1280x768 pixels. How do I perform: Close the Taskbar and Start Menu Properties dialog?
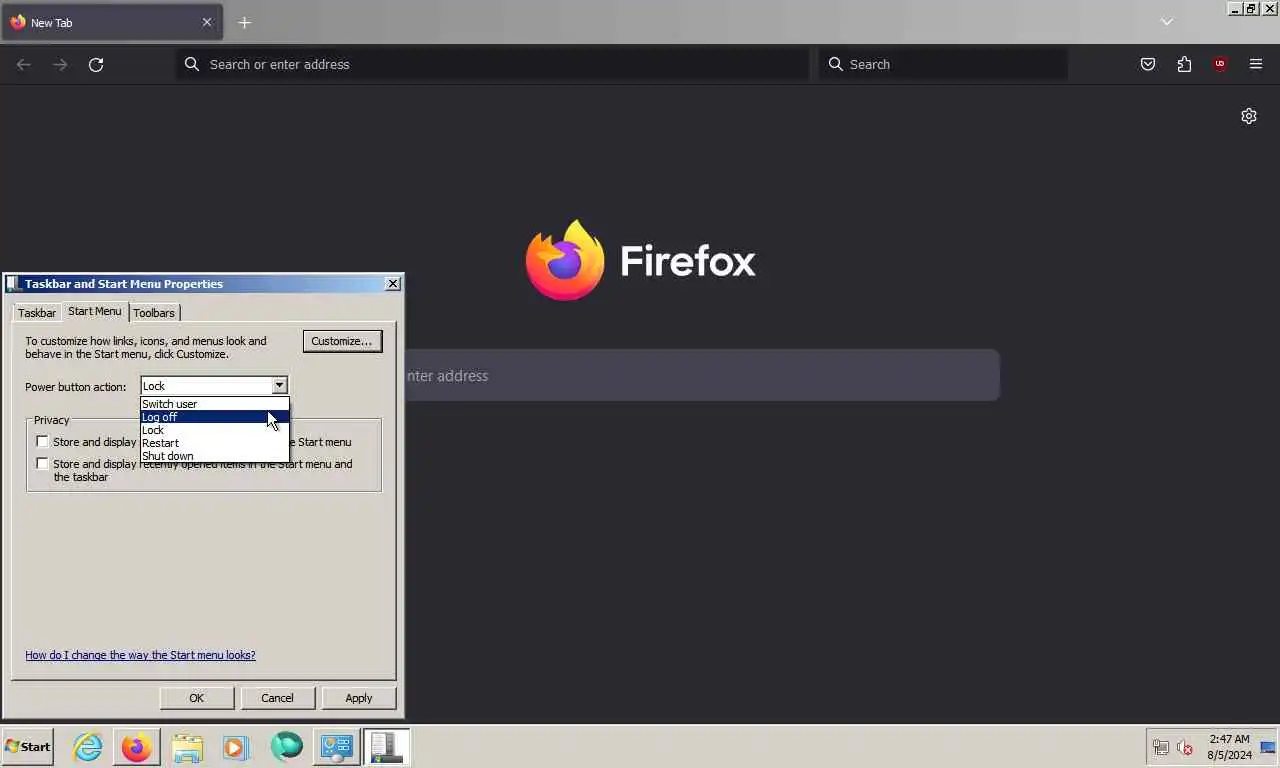click(x=393, y=284)
